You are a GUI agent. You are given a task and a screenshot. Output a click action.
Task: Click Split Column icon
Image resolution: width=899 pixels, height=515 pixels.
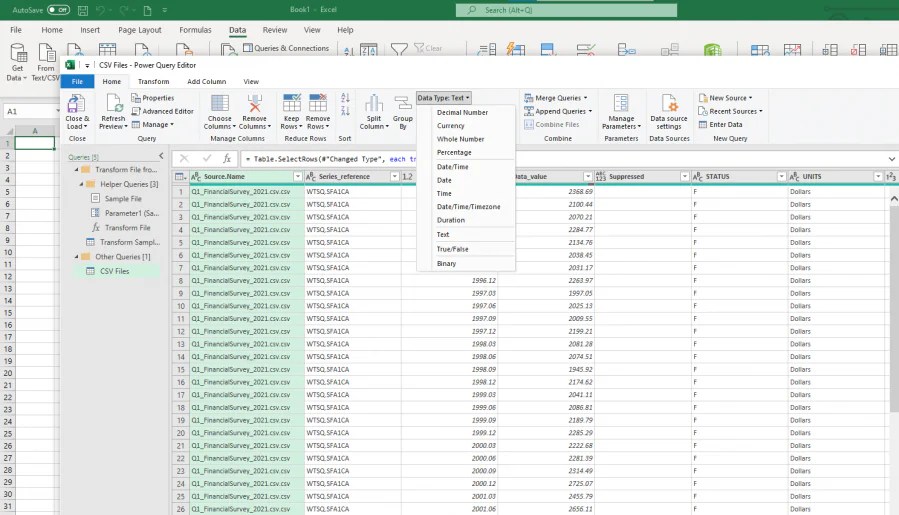[x=374, y=103]
